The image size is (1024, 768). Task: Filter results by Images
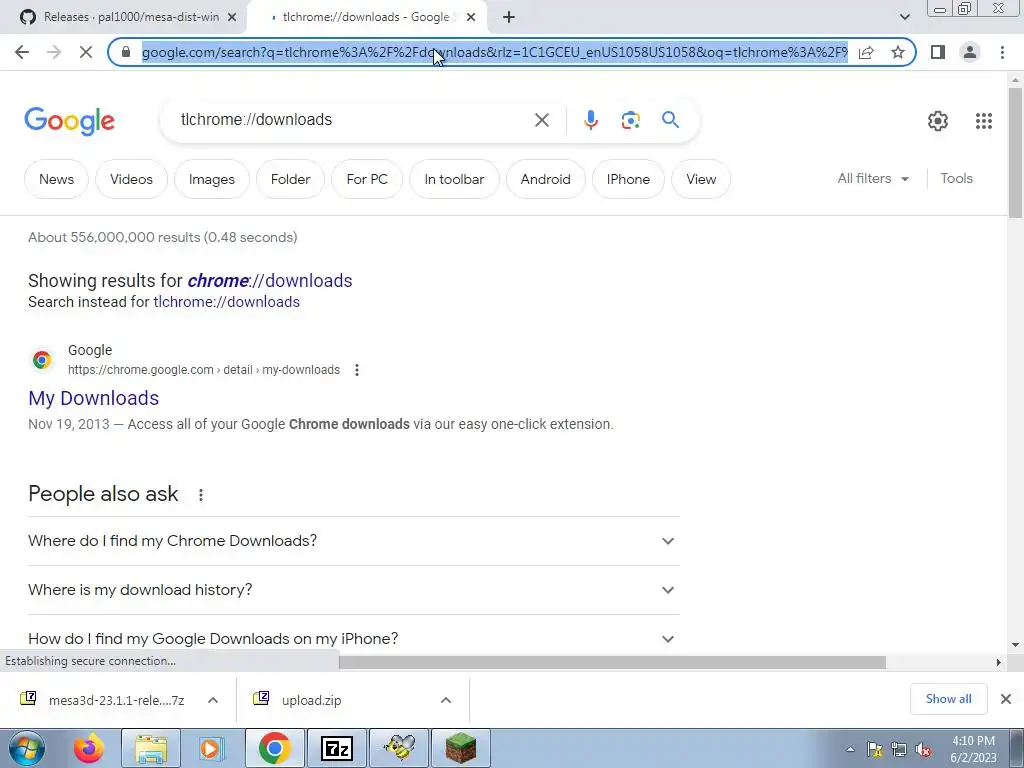pyautogui.click(x=212, y=179)
